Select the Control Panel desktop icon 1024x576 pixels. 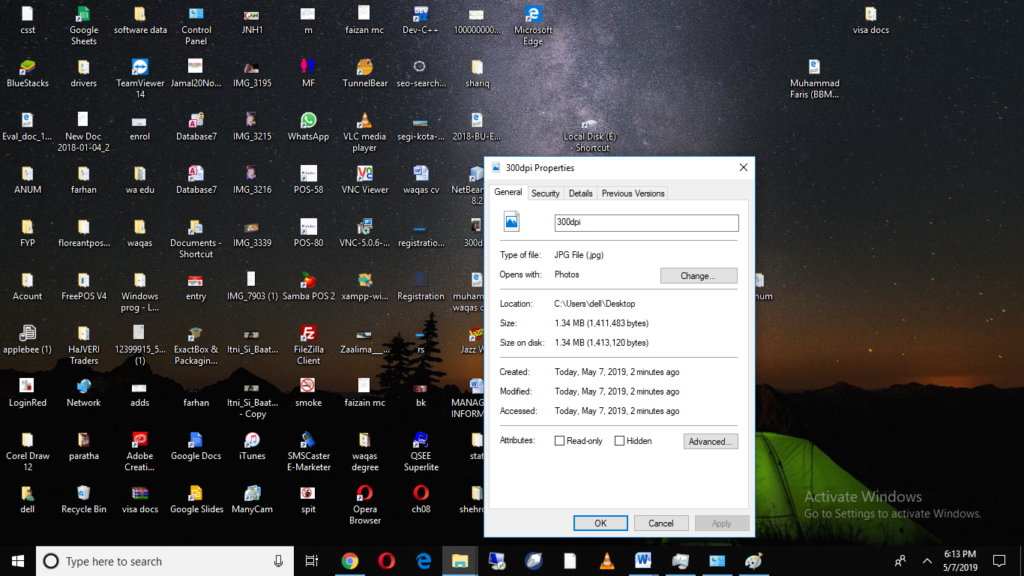tap(196, 25)
